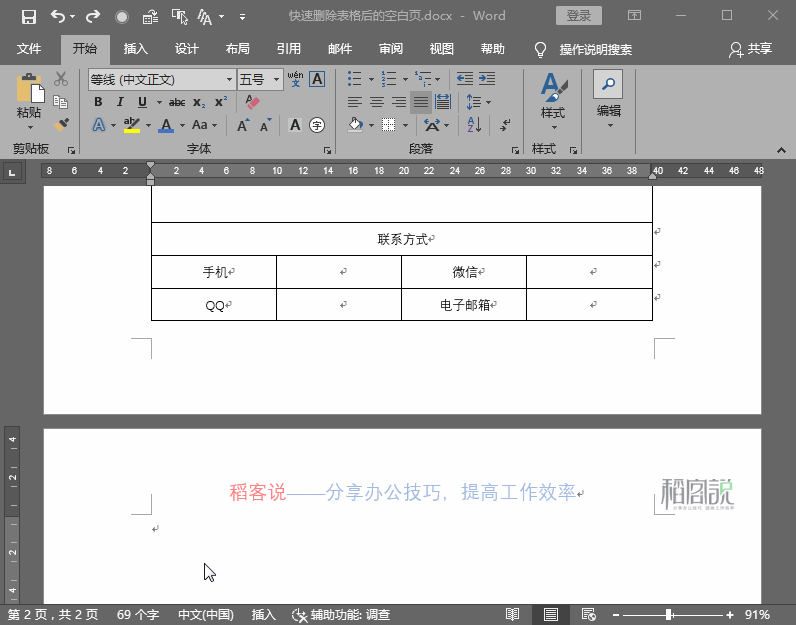
Task: Toggle Strikethrough formatting
Action: click(177, 103)
